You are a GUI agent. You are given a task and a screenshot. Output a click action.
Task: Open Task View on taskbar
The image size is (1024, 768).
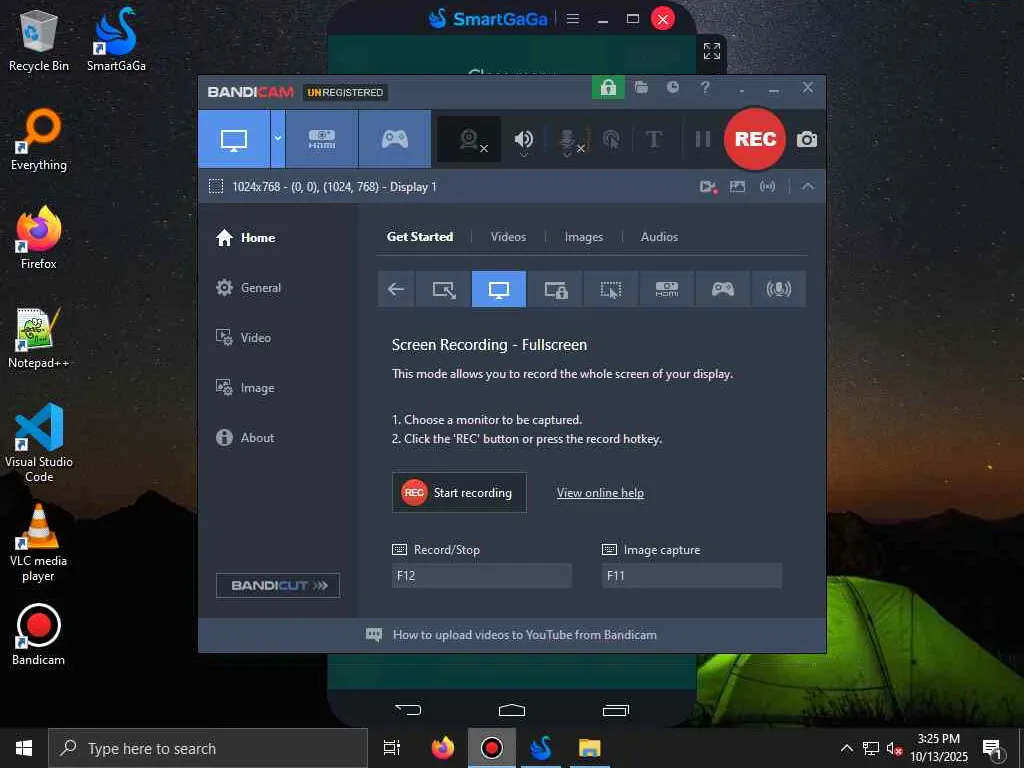point(392,748)
